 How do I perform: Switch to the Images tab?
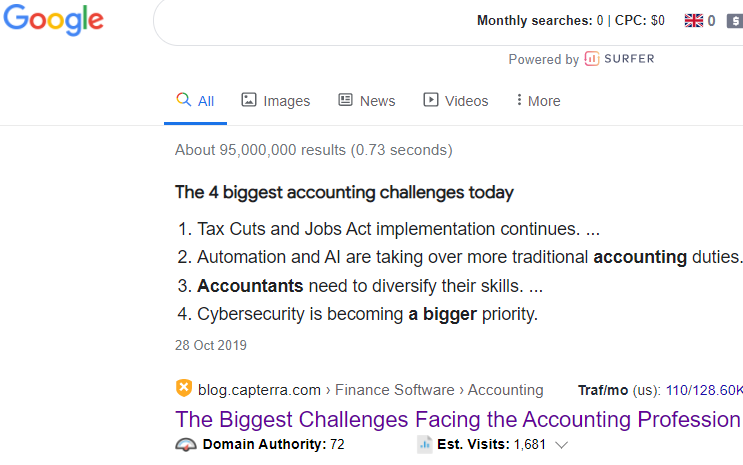(x=276, y=101)
